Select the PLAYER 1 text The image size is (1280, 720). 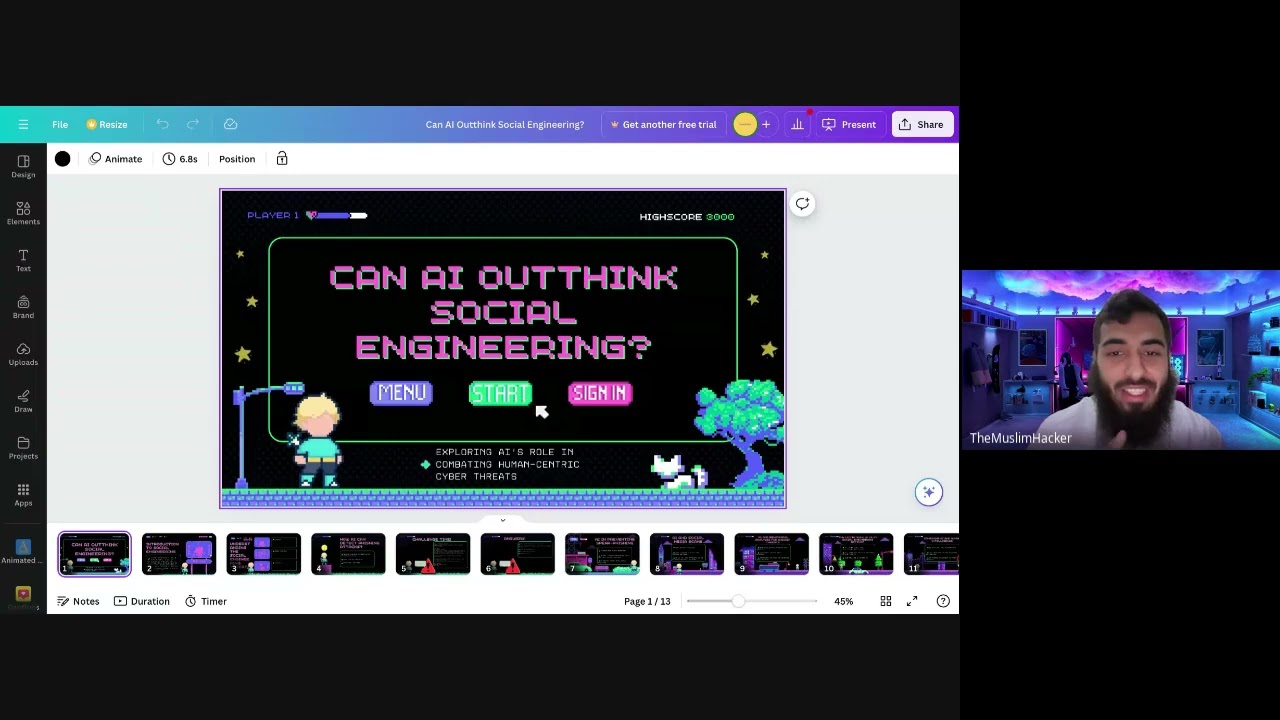tap(273, 215)
